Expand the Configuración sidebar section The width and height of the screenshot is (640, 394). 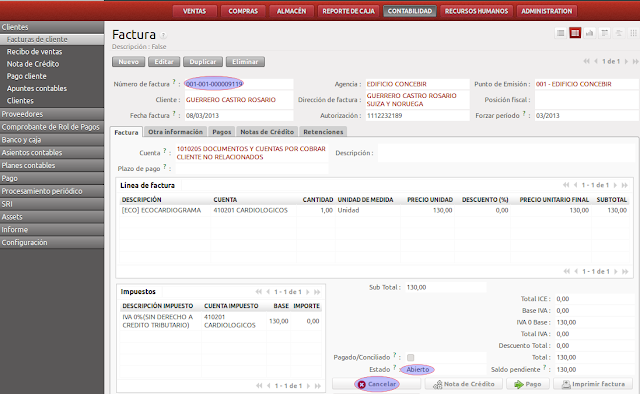click(52, 242)
